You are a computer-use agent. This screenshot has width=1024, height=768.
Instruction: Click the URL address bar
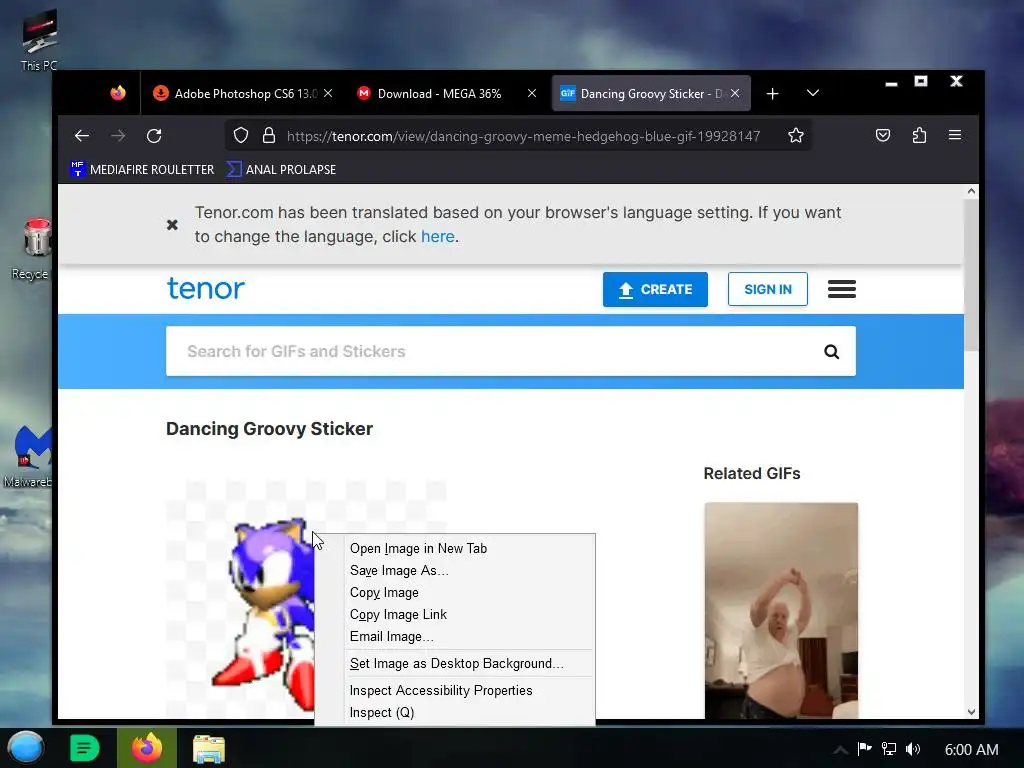pyautogui.click(x=522, y=136)
